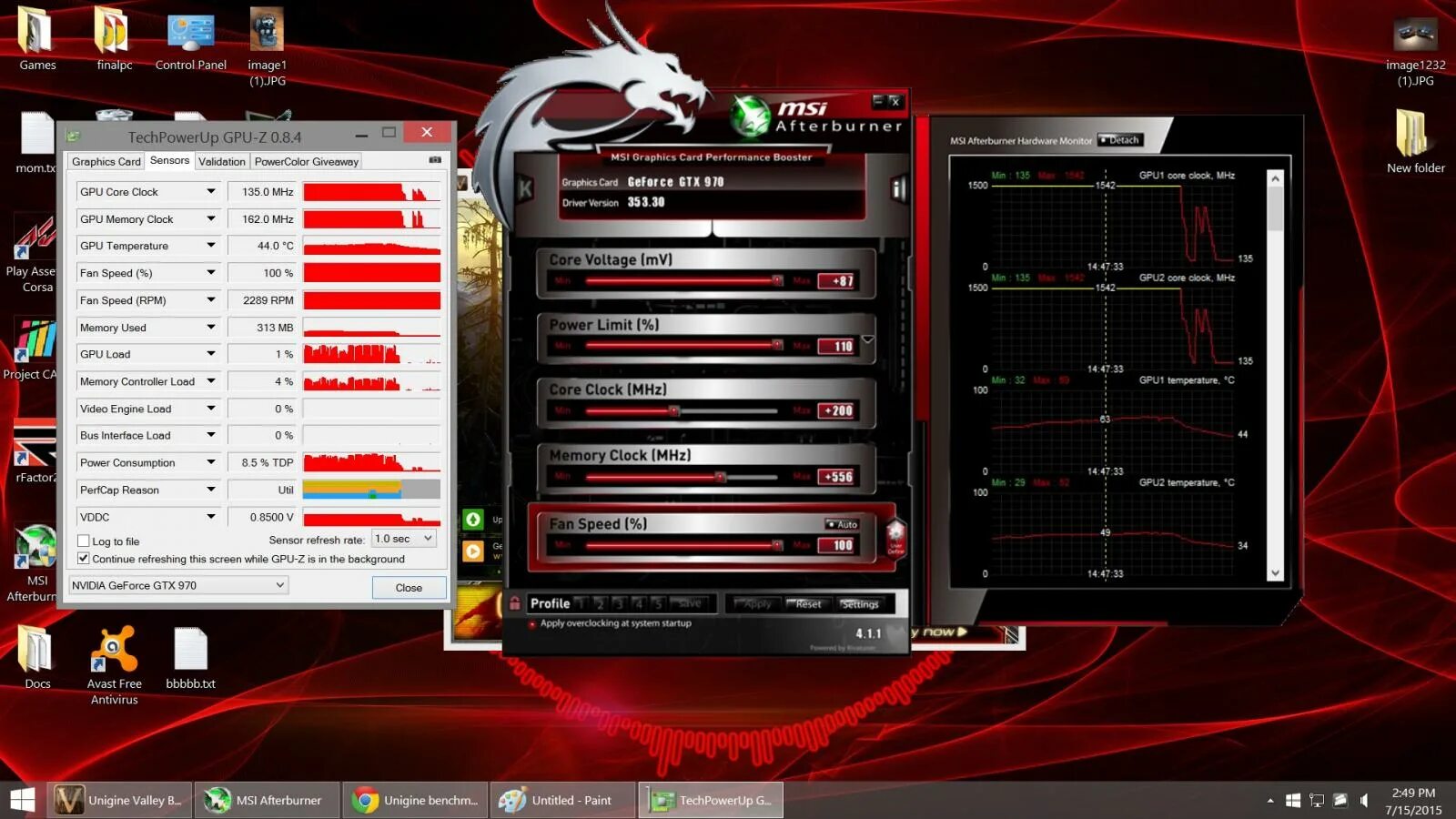Uncheck Continue refreshing in background checkbox
This screenshot has height=819, width=1456.
[x=84, y=559]
